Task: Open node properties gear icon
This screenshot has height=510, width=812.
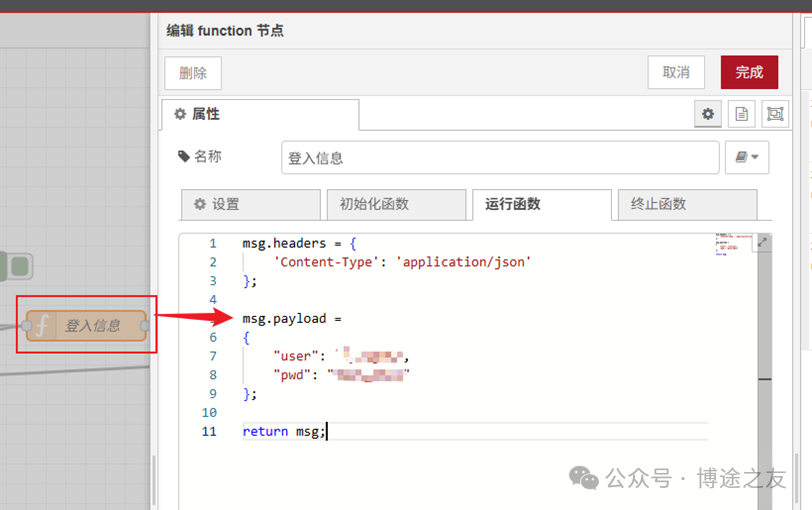Action: point(708,114)
